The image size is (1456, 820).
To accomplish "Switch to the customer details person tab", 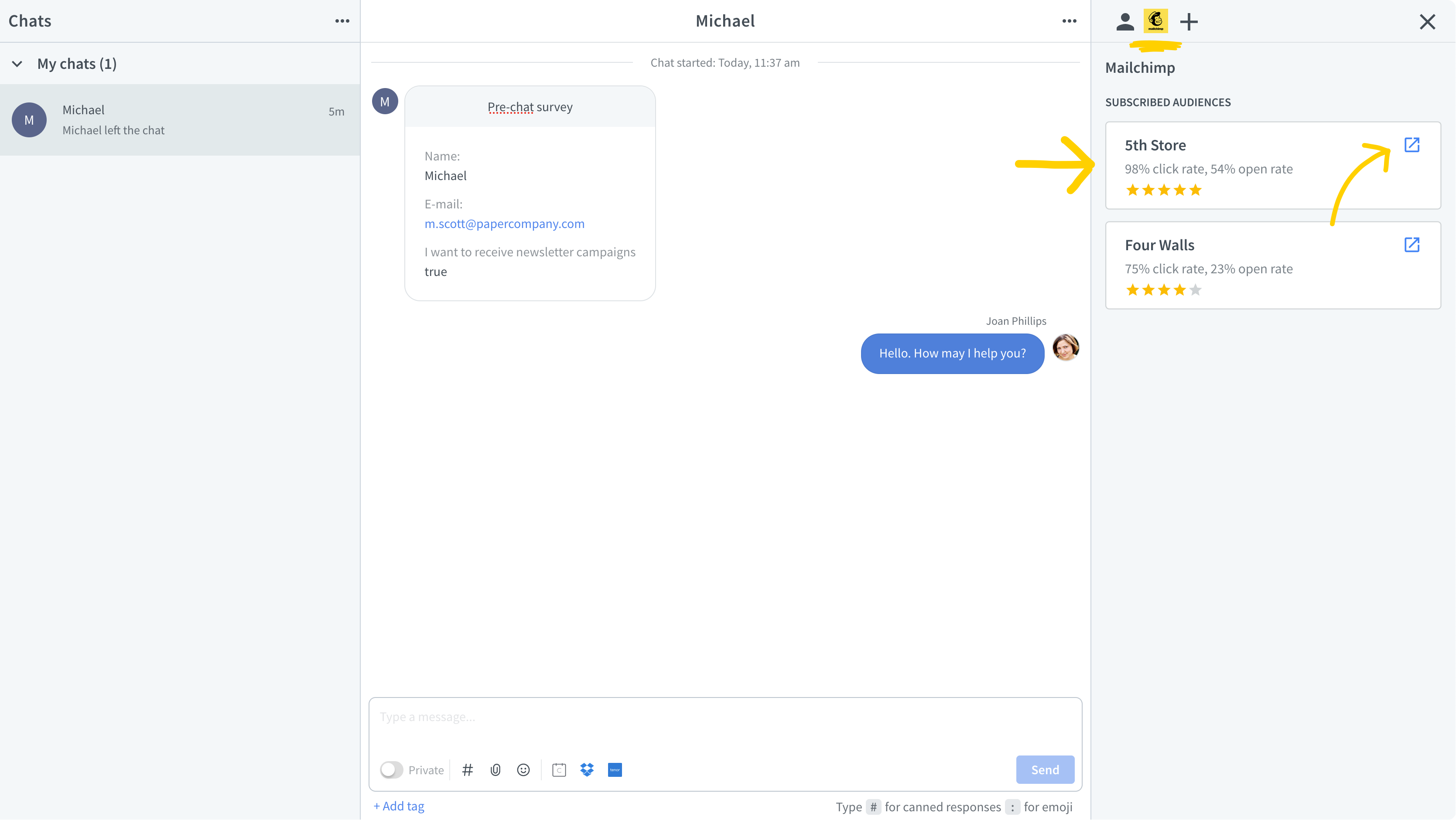I will click(1125, 21).
